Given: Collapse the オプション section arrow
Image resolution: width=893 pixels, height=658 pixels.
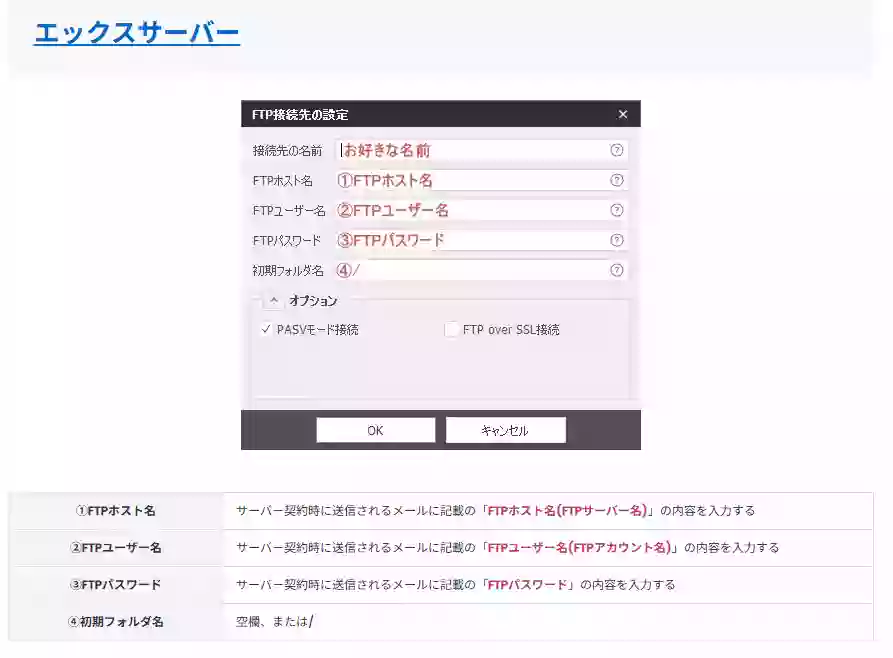Looking at the screenshot, I should click(274, 300).
